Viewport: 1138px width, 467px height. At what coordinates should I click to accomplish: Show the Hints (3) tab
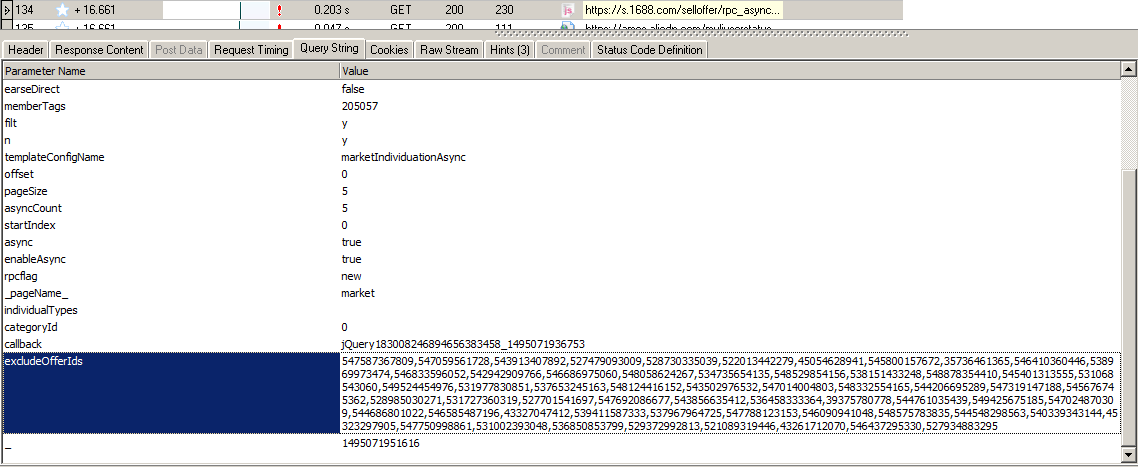tap(510, 49)
